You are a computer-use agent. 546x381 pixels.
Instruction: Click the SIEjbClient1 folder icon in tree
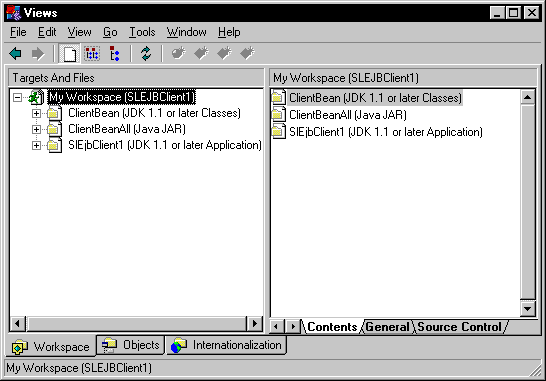tap(54, 145)
